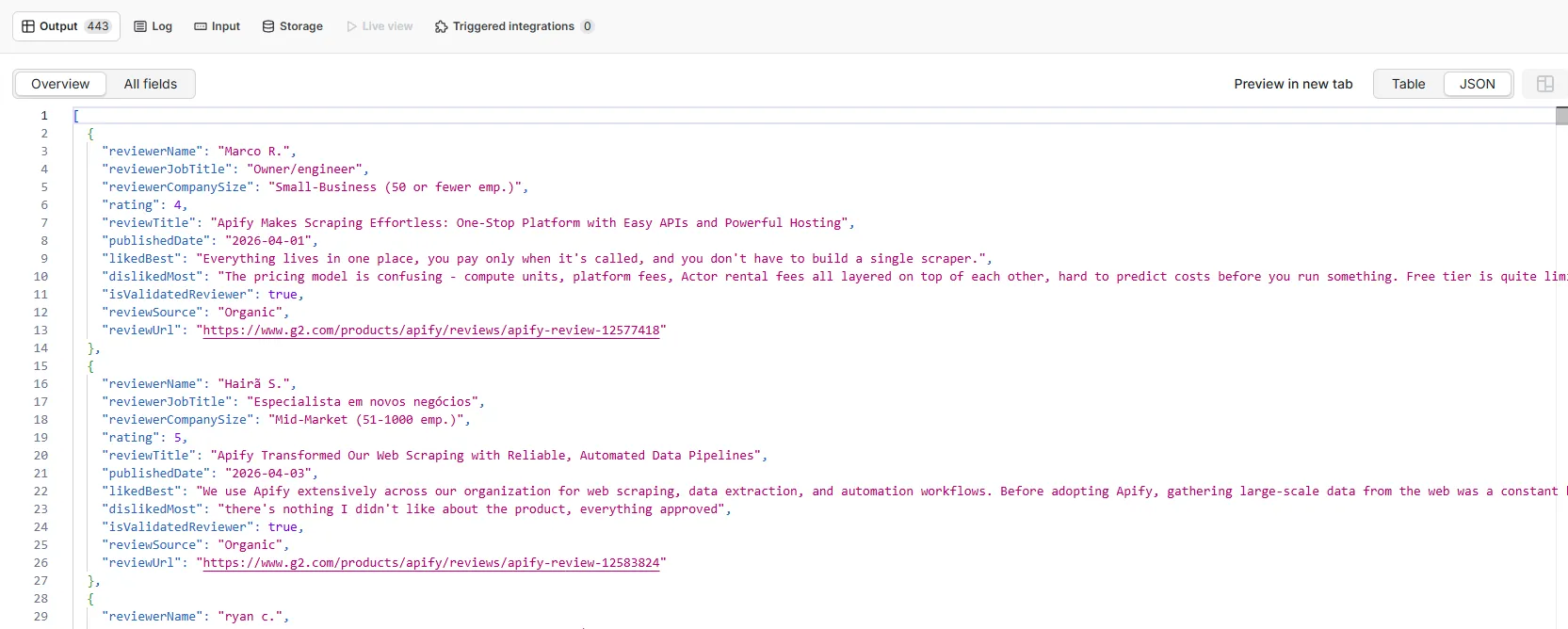Screen dimensions: 1568x629
Task: Show Triggered integrations tab
Action: coord(513,26)
